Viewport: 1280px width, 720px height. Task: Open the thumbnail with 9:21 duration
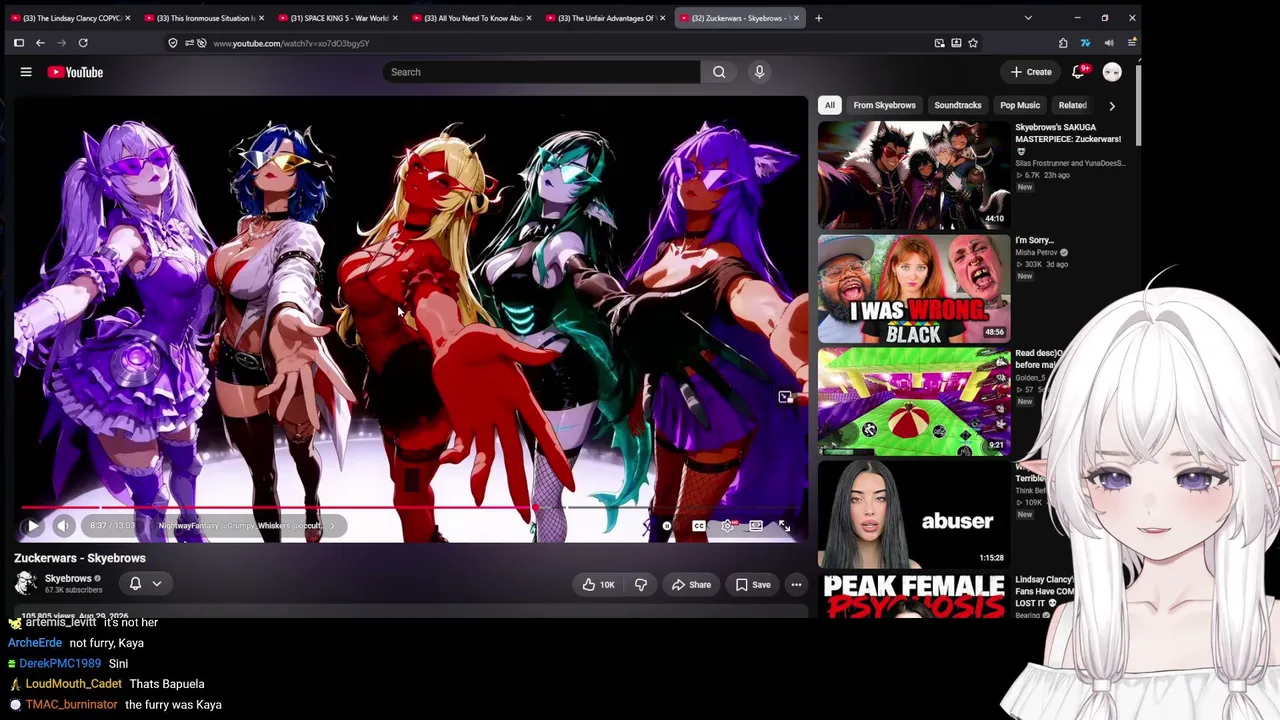914,402
